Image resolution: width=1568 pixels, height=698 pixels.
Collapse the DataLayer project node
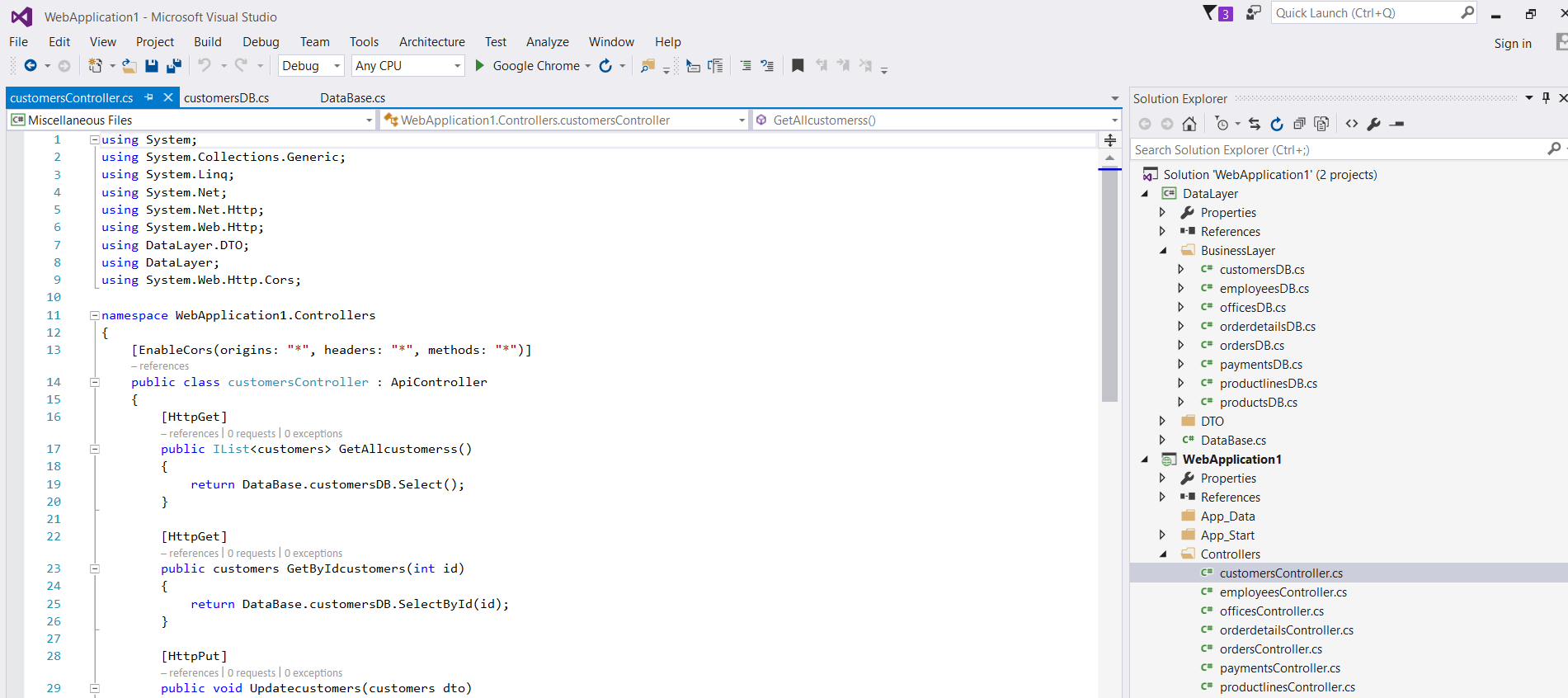tap(1145, 194)
